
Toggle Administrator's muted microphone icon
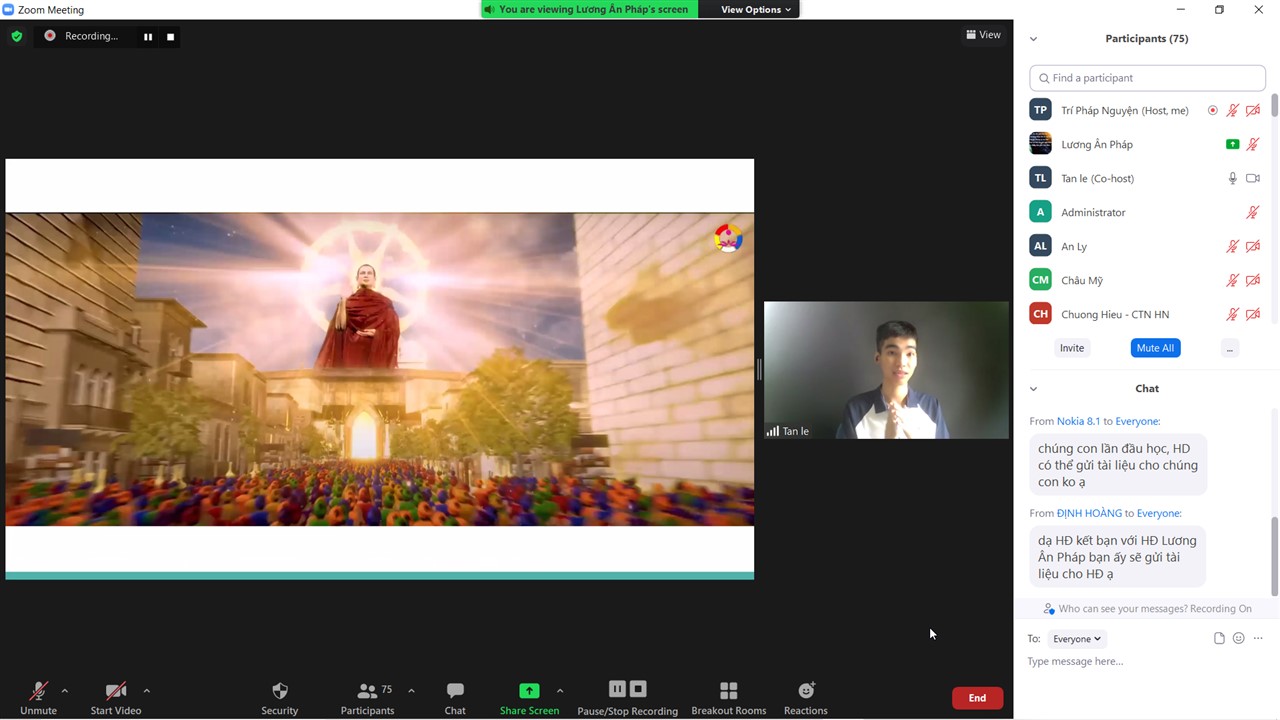pyautogui.click(x=1253, y=212)
